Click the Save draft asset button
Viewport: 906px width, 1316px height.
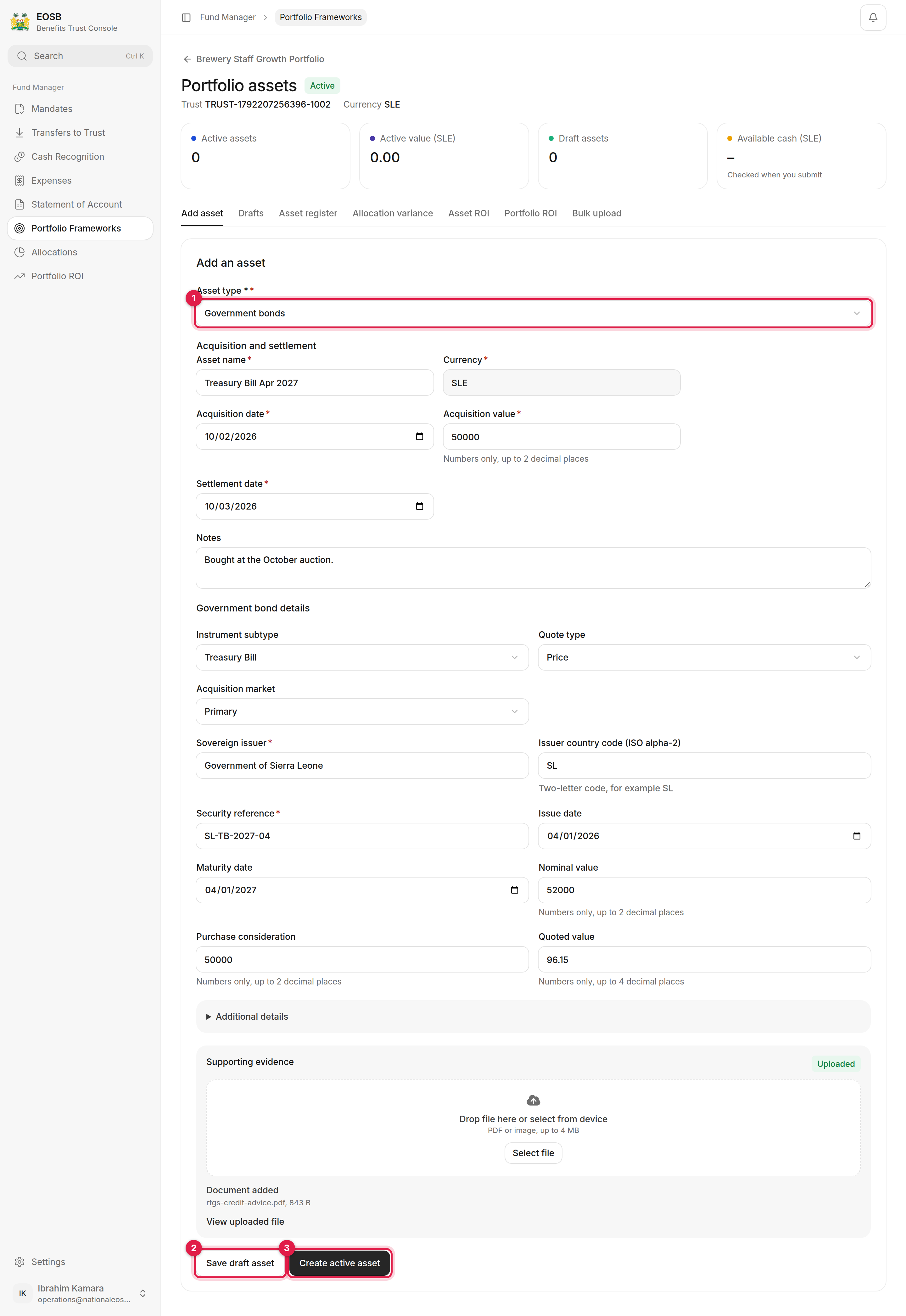240,1263
